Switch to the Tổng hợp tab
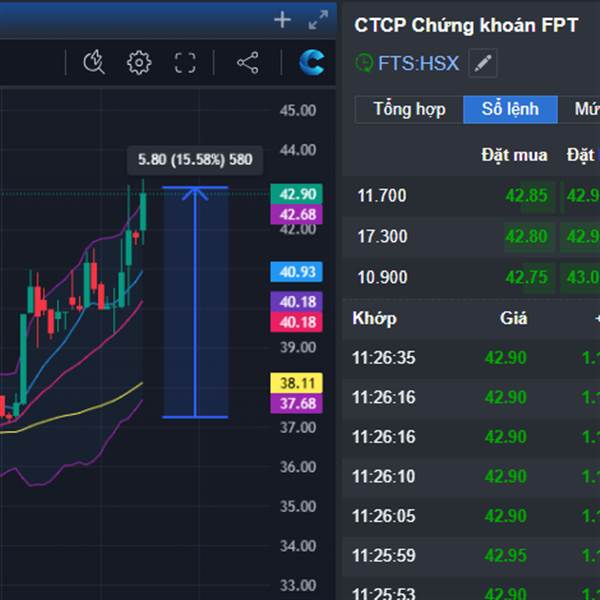The width and height of the screenshot is (600, 600). point(409,109)
